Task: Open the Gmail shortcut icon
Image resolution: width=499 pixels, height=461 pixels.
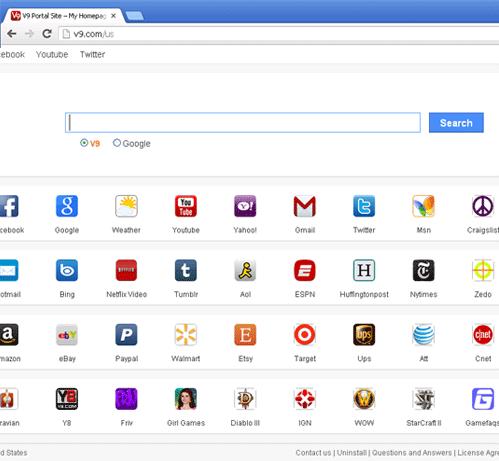Action: pyautogui.click(x=305, y=206)
